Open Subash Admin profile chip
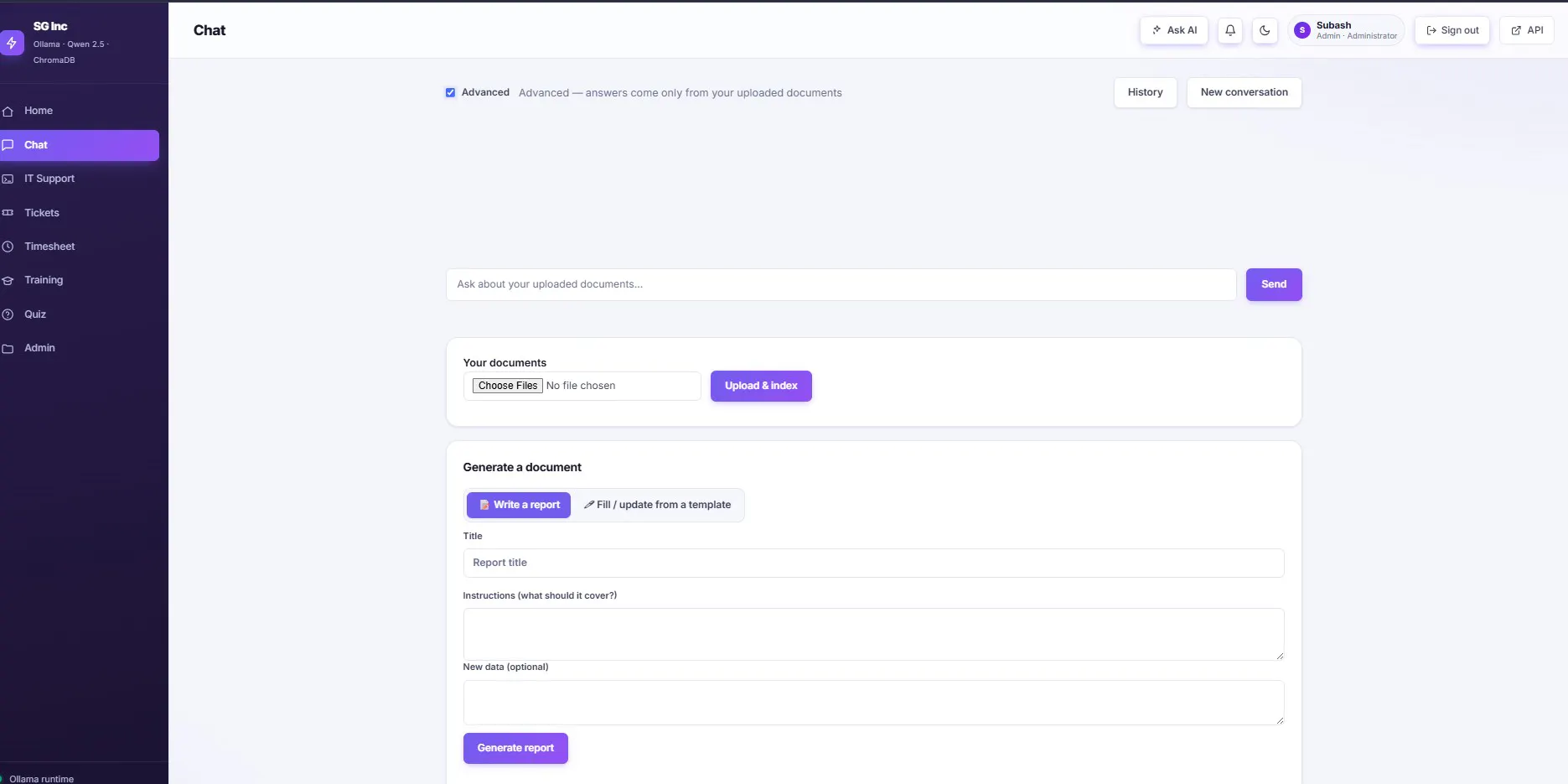 pyautogui.click(x=1347, y=30)
